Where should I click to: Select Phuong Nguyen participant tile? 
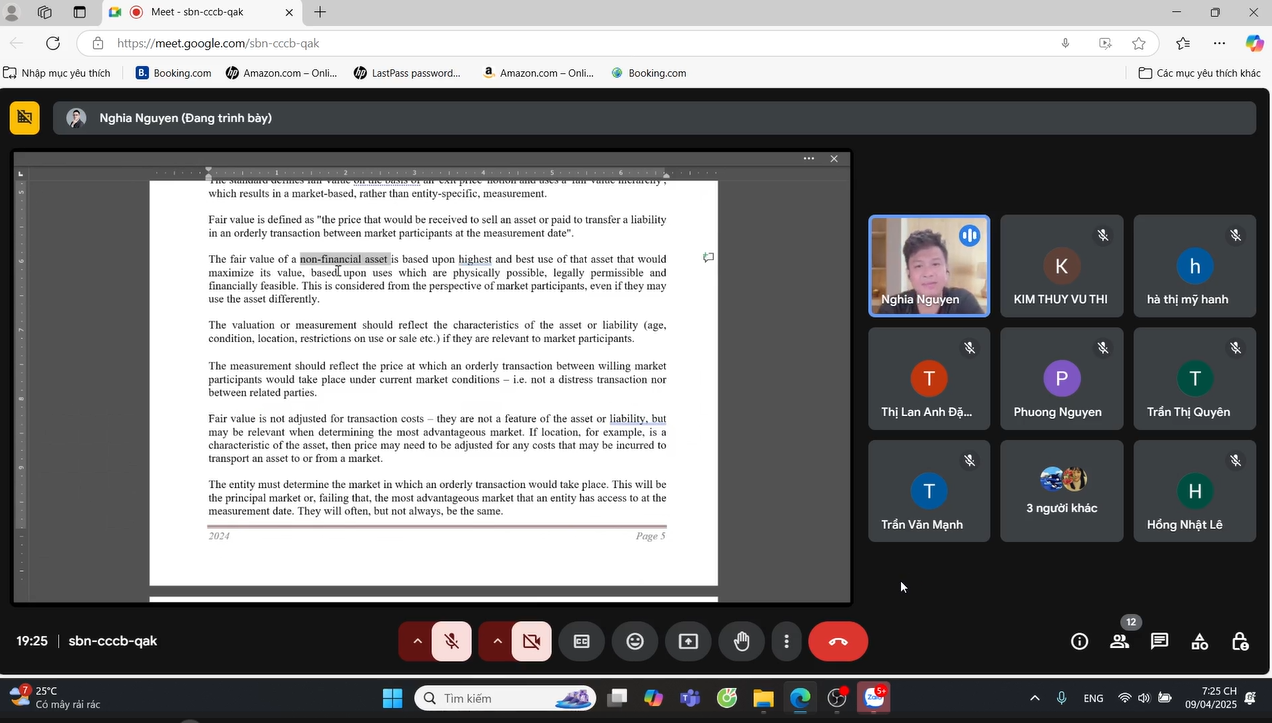click(x=1061, y=379)
